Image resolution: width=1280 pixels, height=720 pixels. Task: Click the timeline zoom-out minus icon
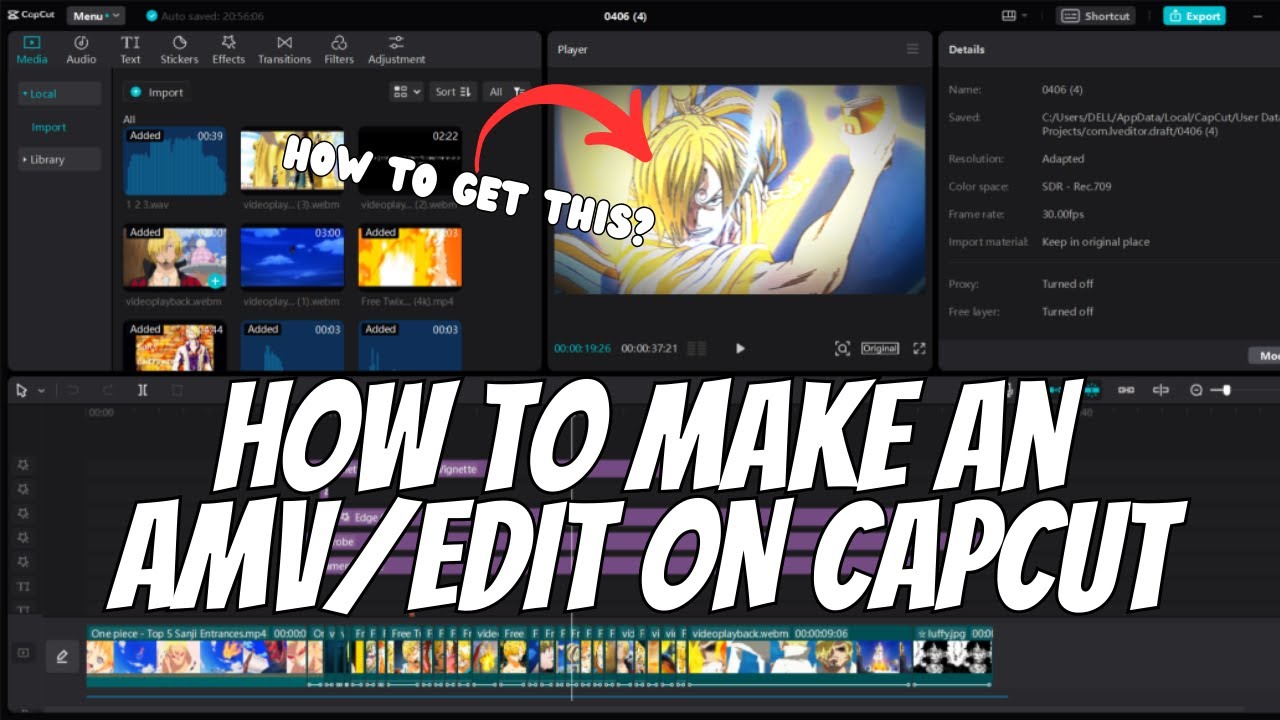tap(1196, 390)
